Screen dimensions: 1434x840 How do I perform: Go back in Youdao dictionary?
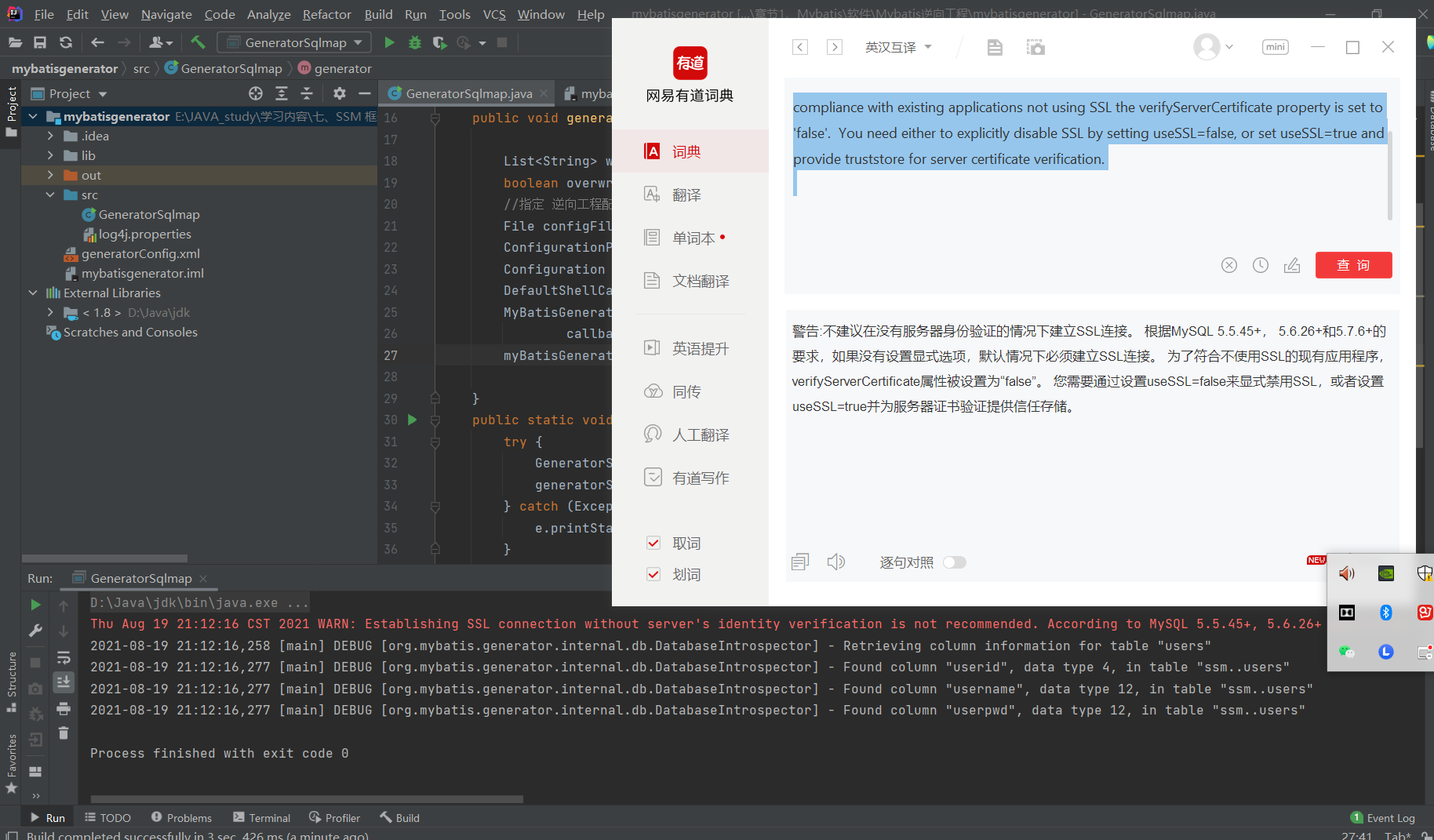[800, 47]
